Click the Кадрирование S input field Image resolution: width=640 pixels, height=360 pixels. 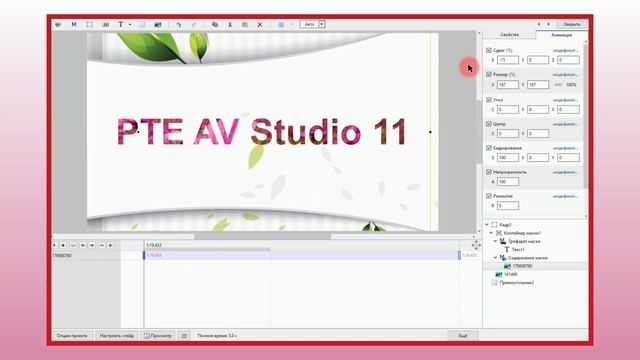508,158
